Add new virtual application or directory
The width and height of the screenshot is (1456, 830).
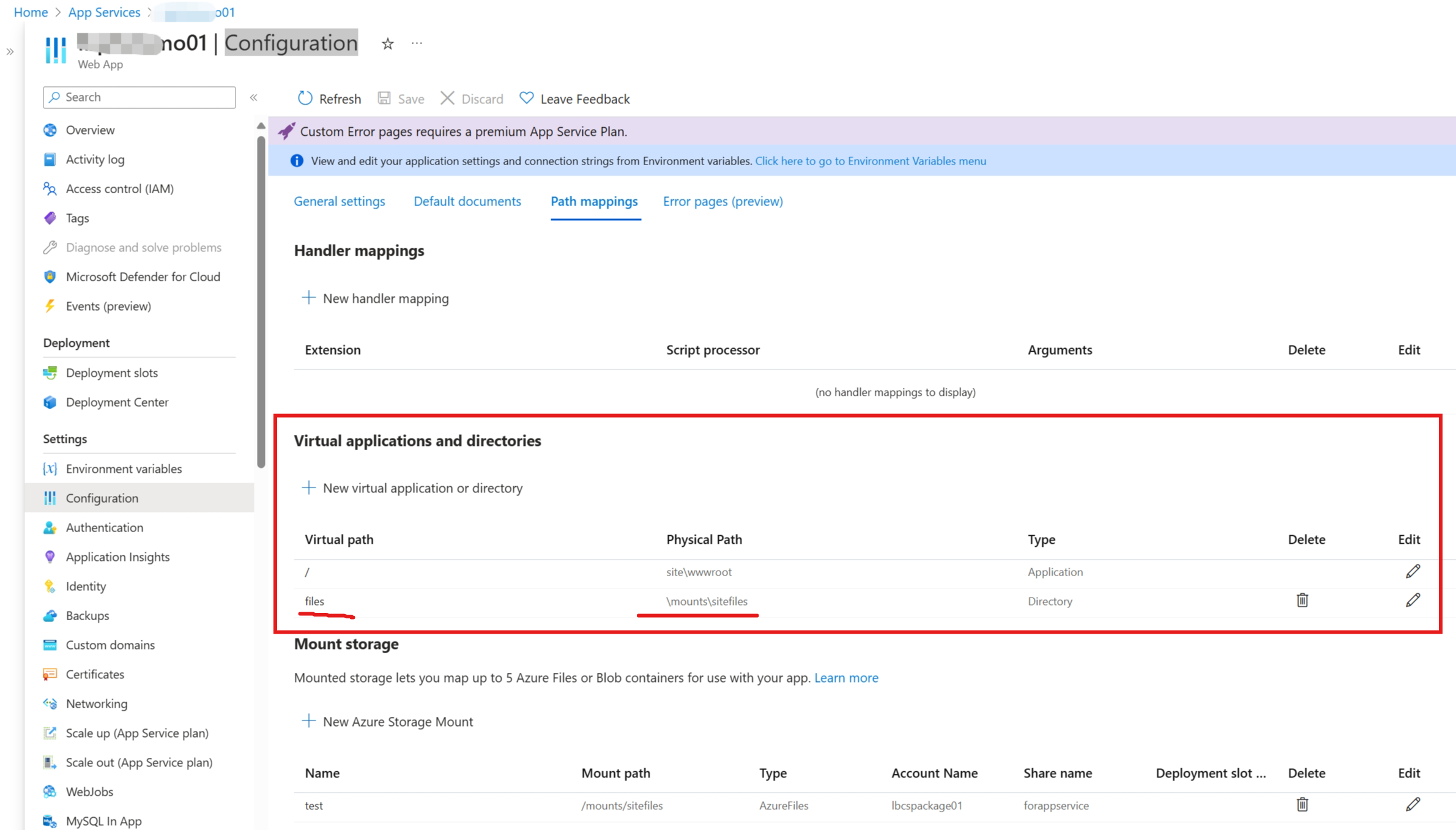click(412, 488)
